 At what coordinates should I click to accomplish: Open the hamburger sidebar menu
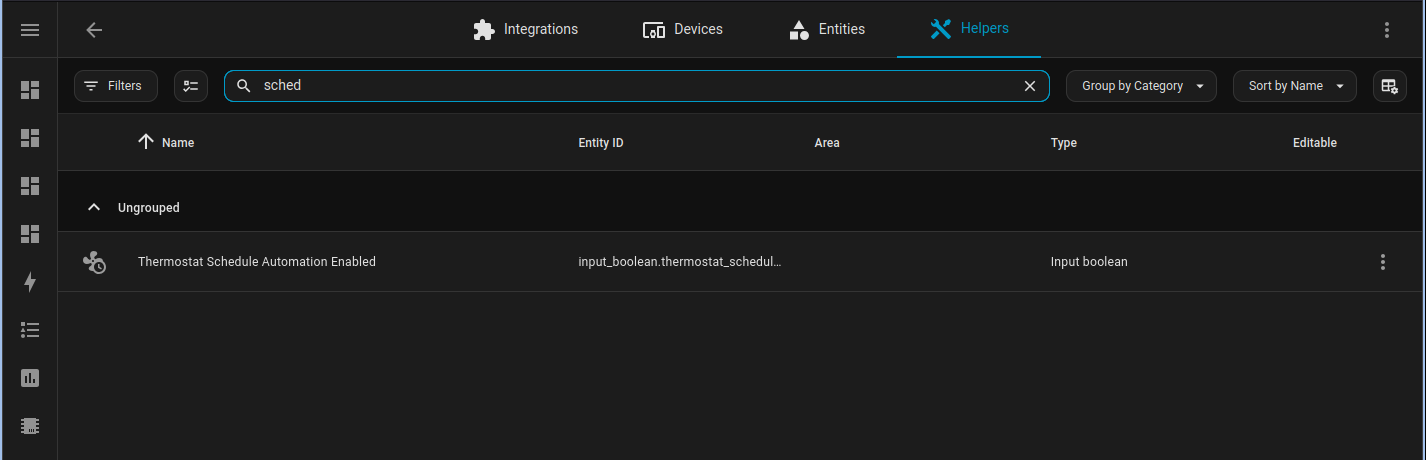pyautogui.click(x=30, y=30)
